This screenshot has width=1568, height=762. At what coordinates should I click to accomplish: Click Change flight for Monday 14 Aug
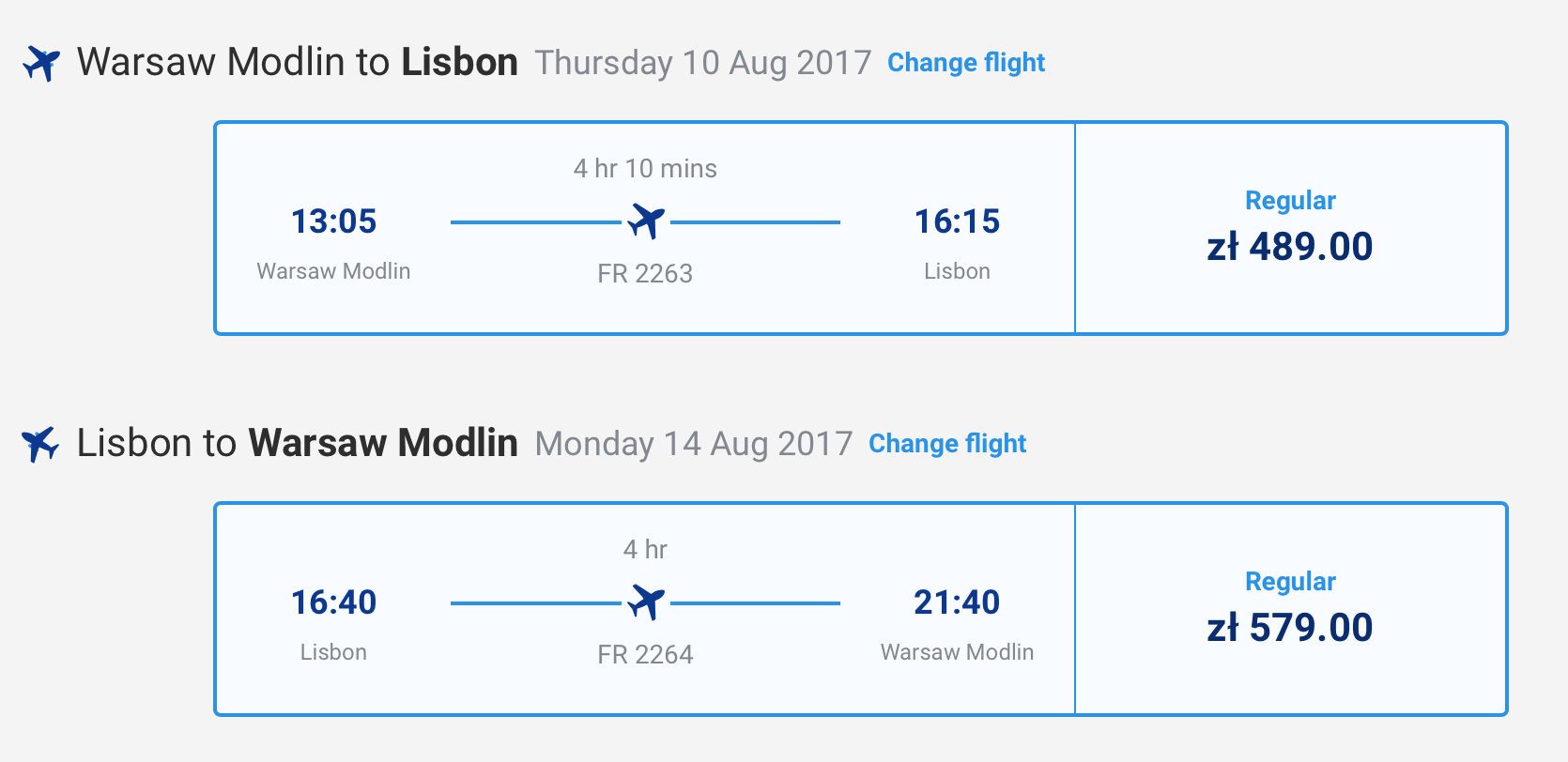point(947,444)
